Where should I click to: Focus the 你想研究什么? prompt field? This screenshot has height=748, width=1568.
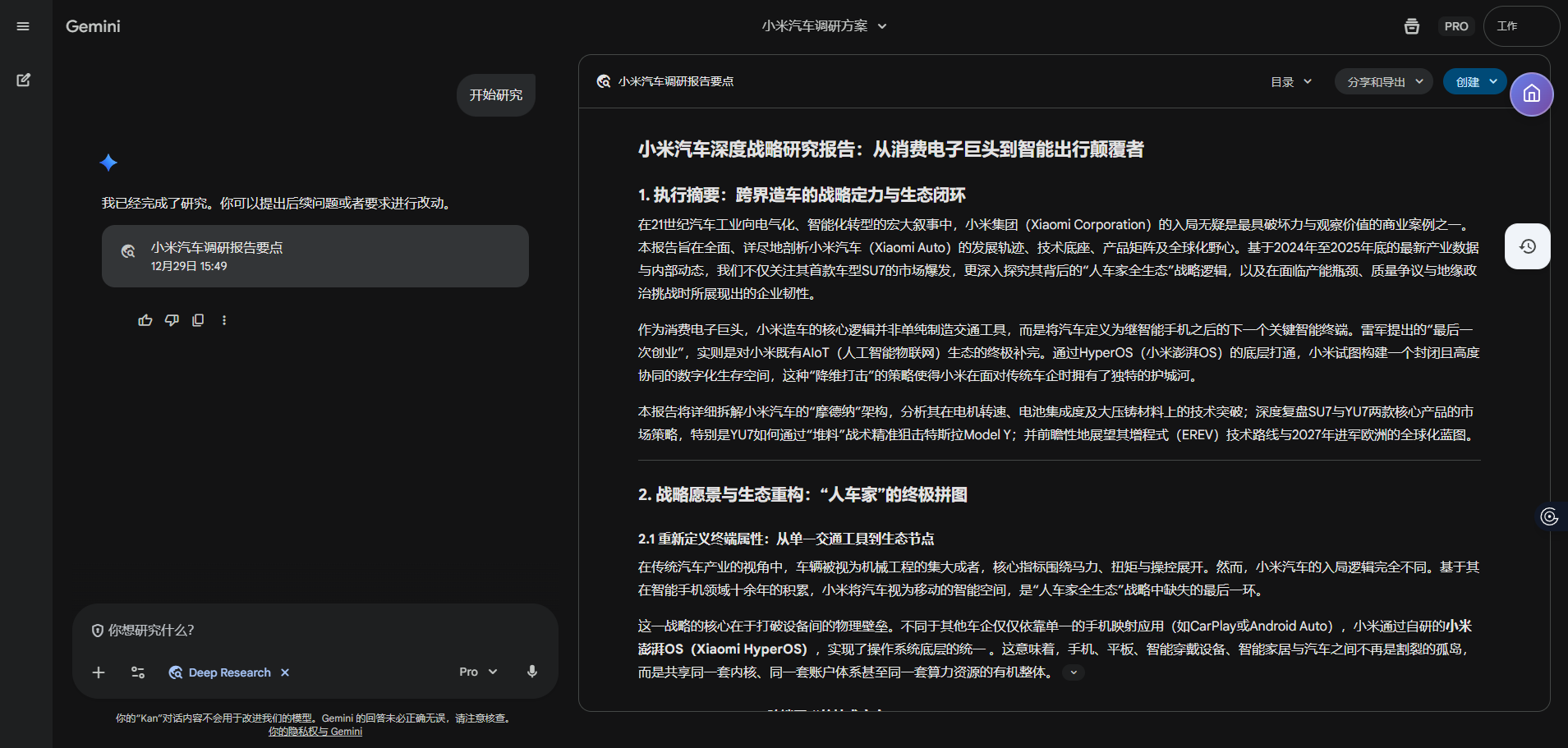click(x=315, y=631)
